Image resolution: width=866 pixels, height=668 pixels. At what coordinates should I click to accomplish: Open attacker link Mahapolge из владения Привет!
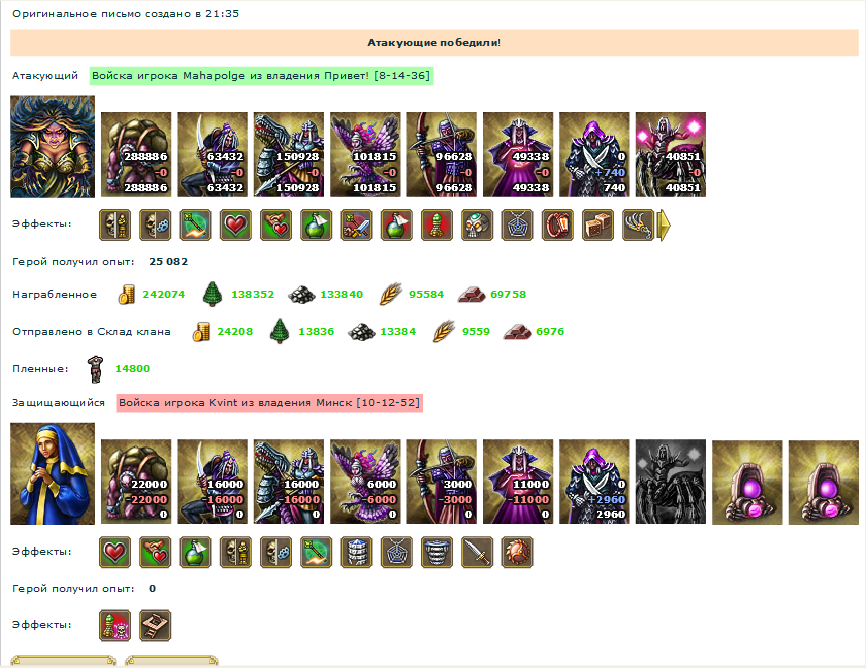click(x=261, y=76)
